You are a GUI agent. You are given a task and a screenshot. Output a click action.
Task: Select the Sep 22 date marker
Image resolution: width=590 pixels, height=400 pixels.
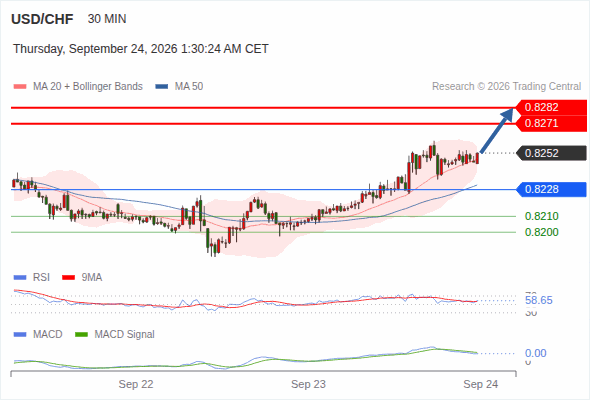136,384
